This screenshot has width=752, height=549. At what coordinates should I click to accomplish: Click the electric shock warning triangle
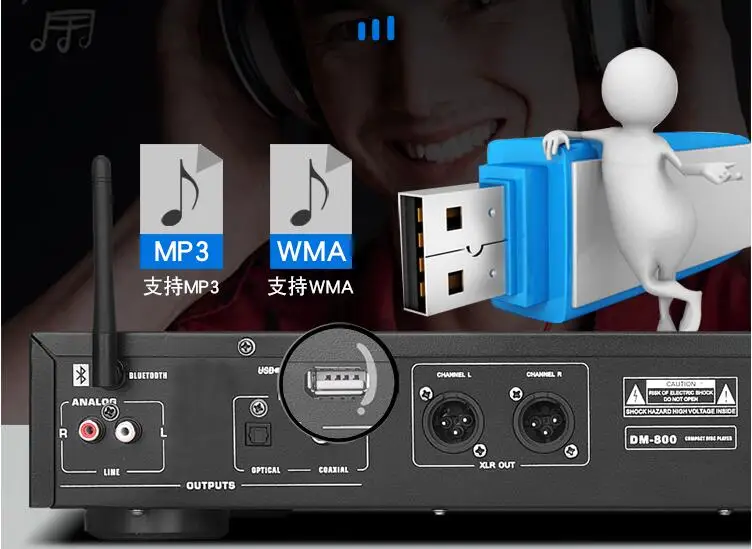635,395
